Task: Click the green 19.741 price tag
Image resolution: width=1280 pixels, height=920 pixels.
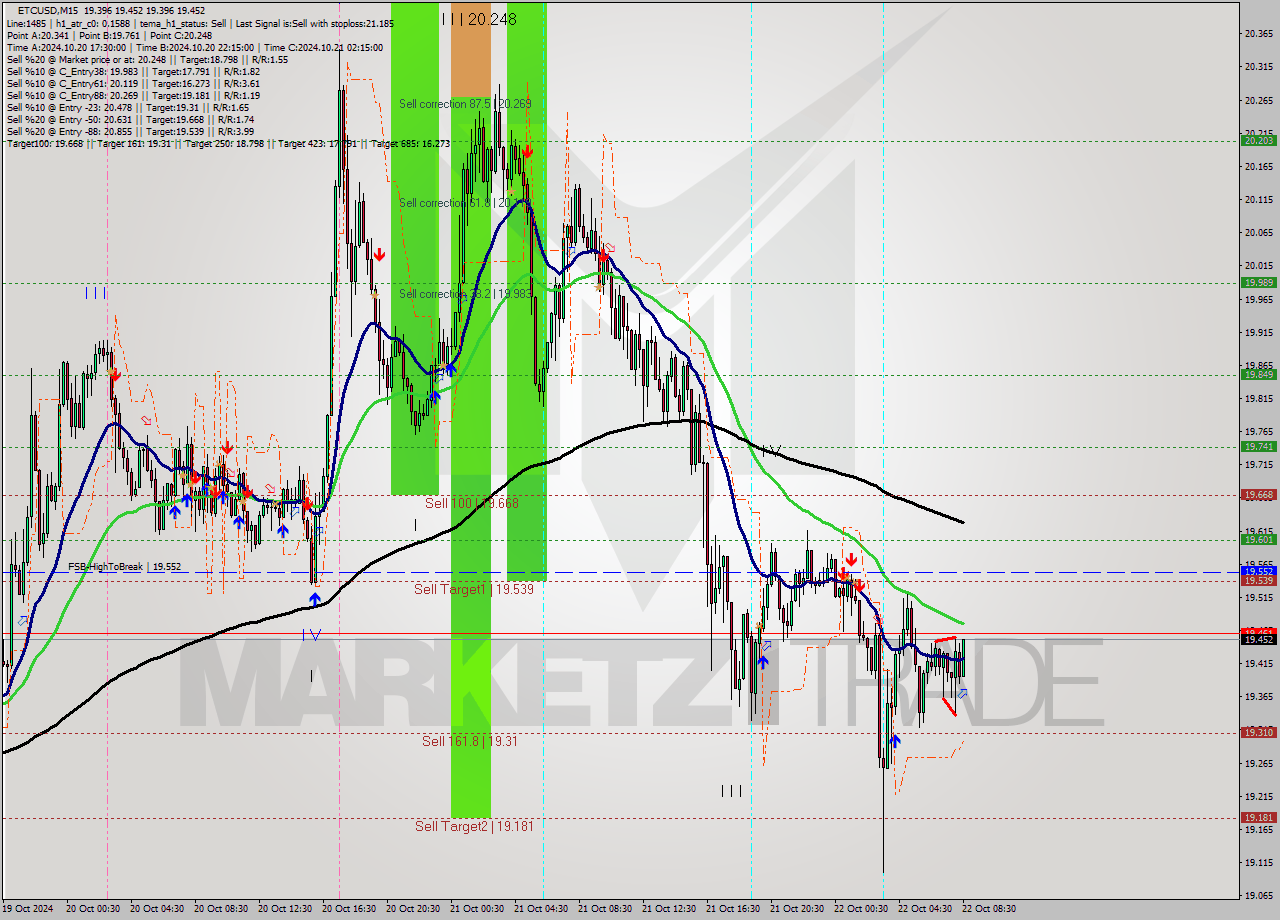Action: tap(1258, 446)
